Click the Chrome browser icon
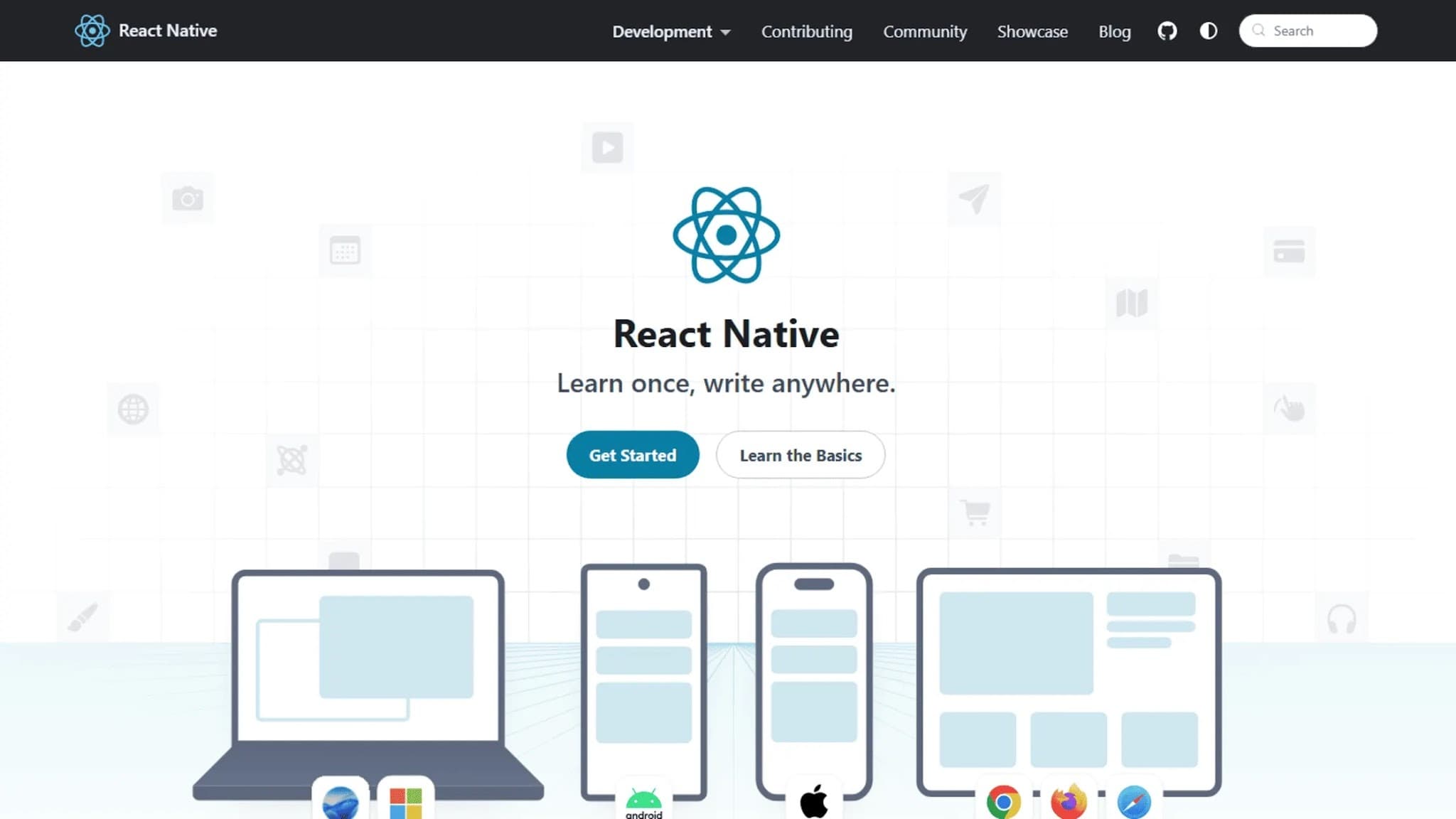Image resolution: width=1456 pixels, height=819 pixels. coord(1004,802)
